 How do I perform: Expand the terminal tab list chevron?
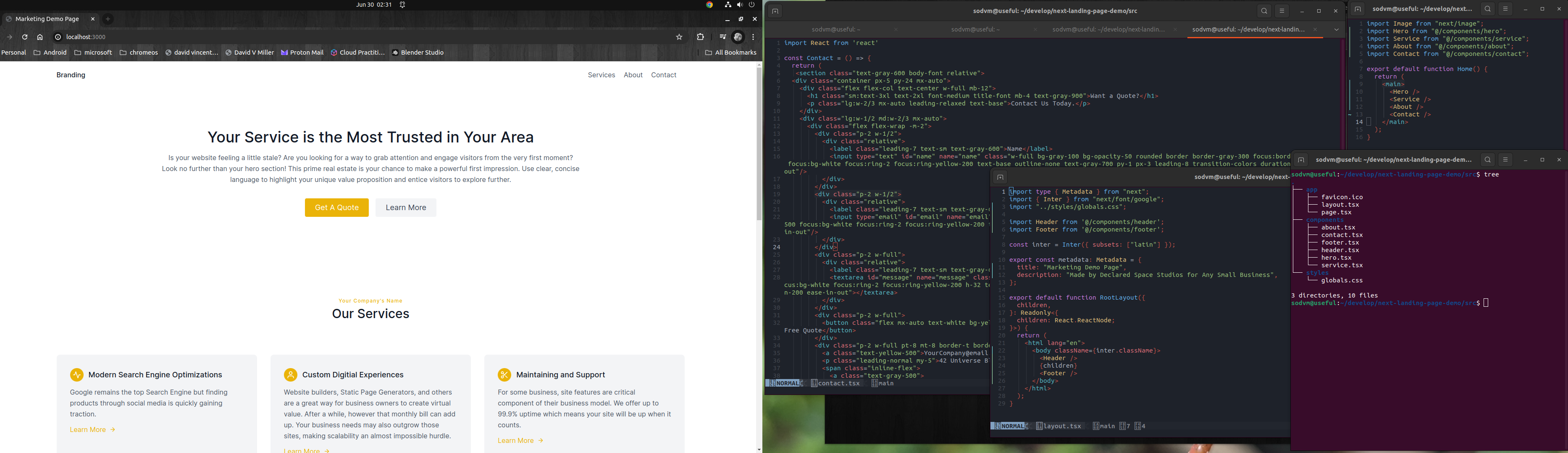(x=1336, y=30)
